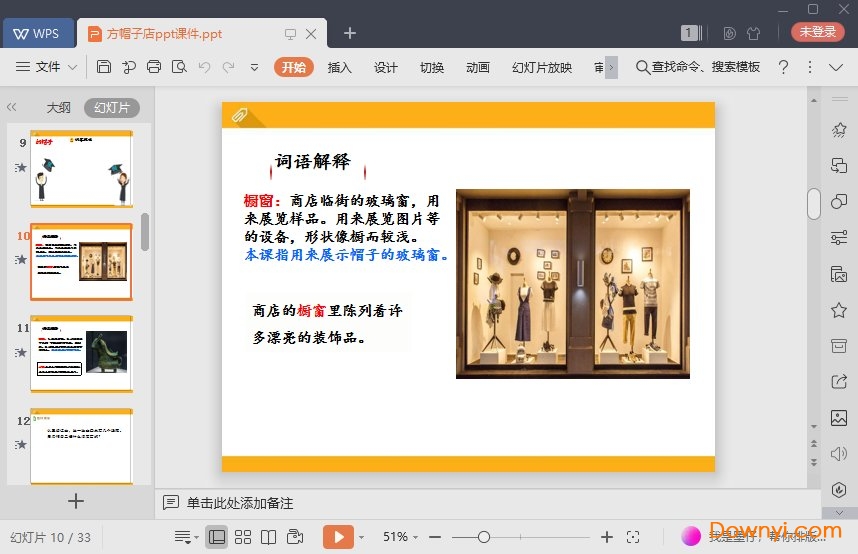Close the 方帽子店ppt课件.ppt tab
858x554 pixels.
311,34
